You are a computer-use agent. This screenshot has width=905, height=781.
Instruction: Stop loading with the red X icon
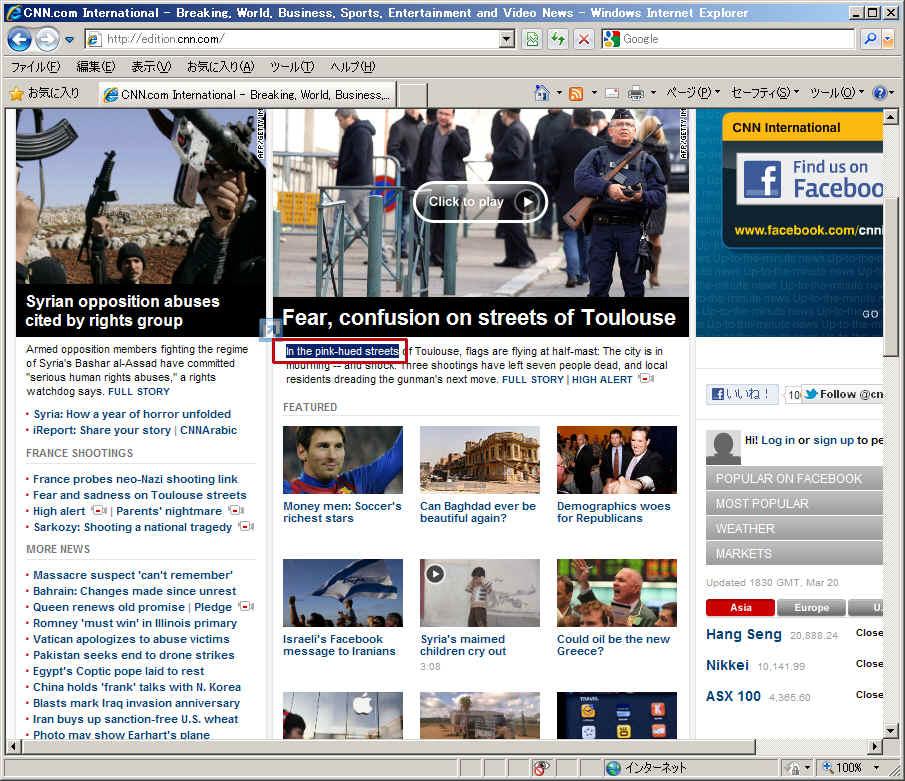coord(584,39)
